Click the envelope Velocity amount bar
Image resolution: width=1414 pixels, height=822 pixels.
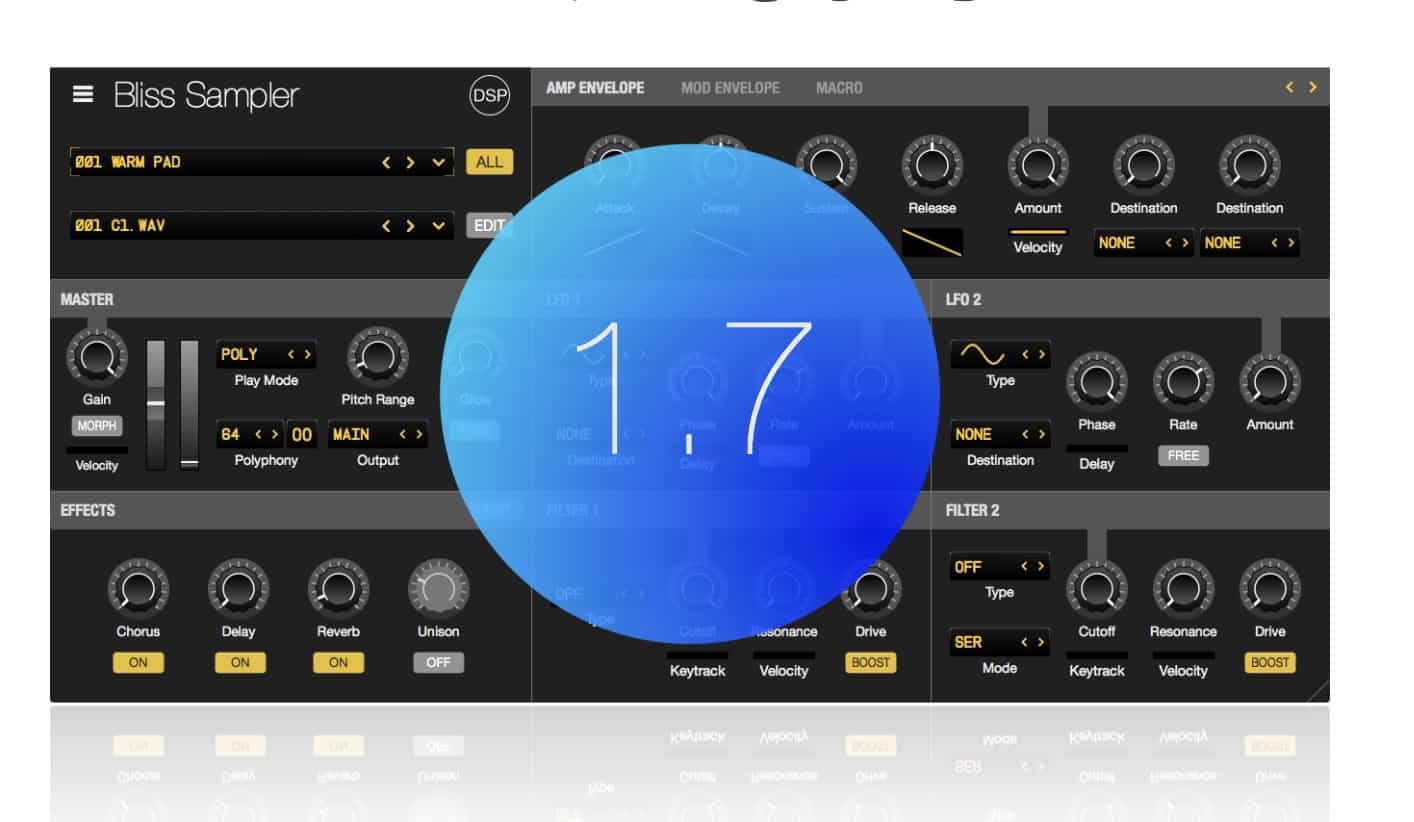pos(1038,232)
